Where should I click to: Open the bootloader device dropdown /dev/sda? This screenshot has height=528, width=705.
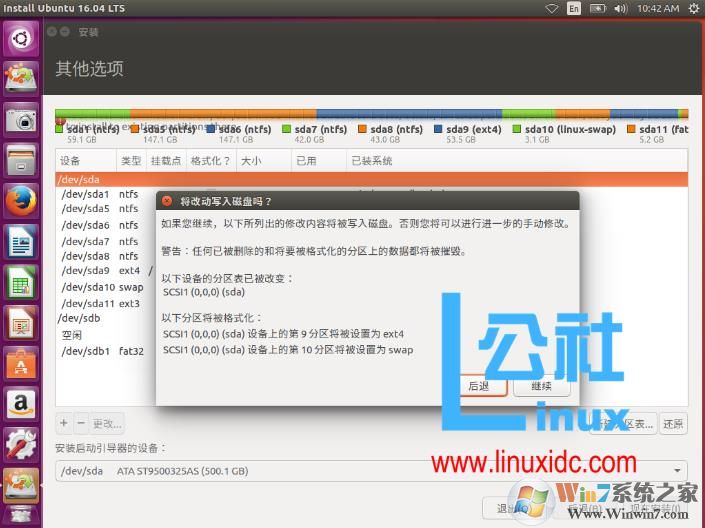pos(371,471)
